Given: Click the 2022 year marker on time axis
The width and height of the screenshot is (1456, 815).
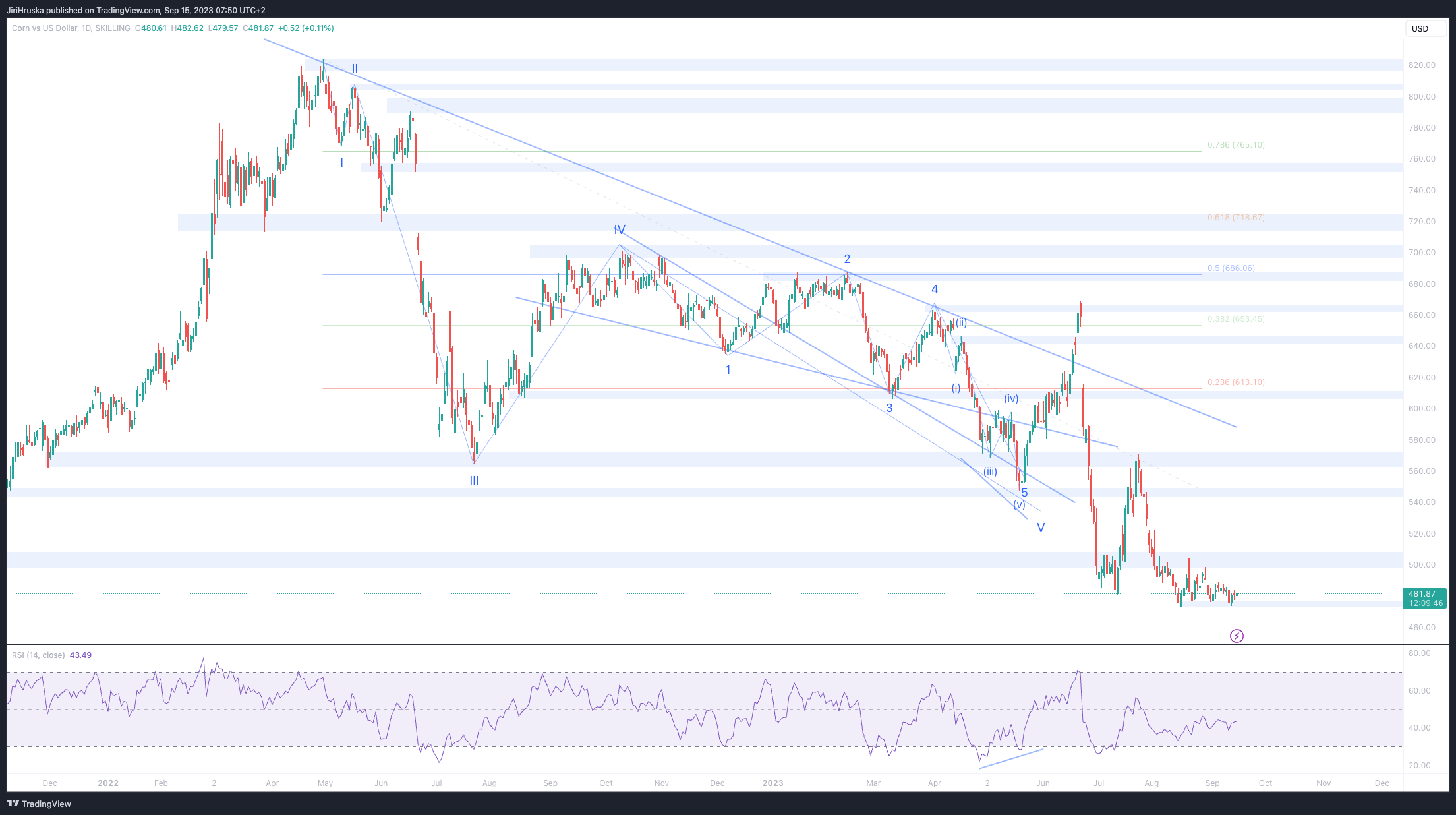Looking at the screenshot, I should pyautogui.click(x=108, y=783).
